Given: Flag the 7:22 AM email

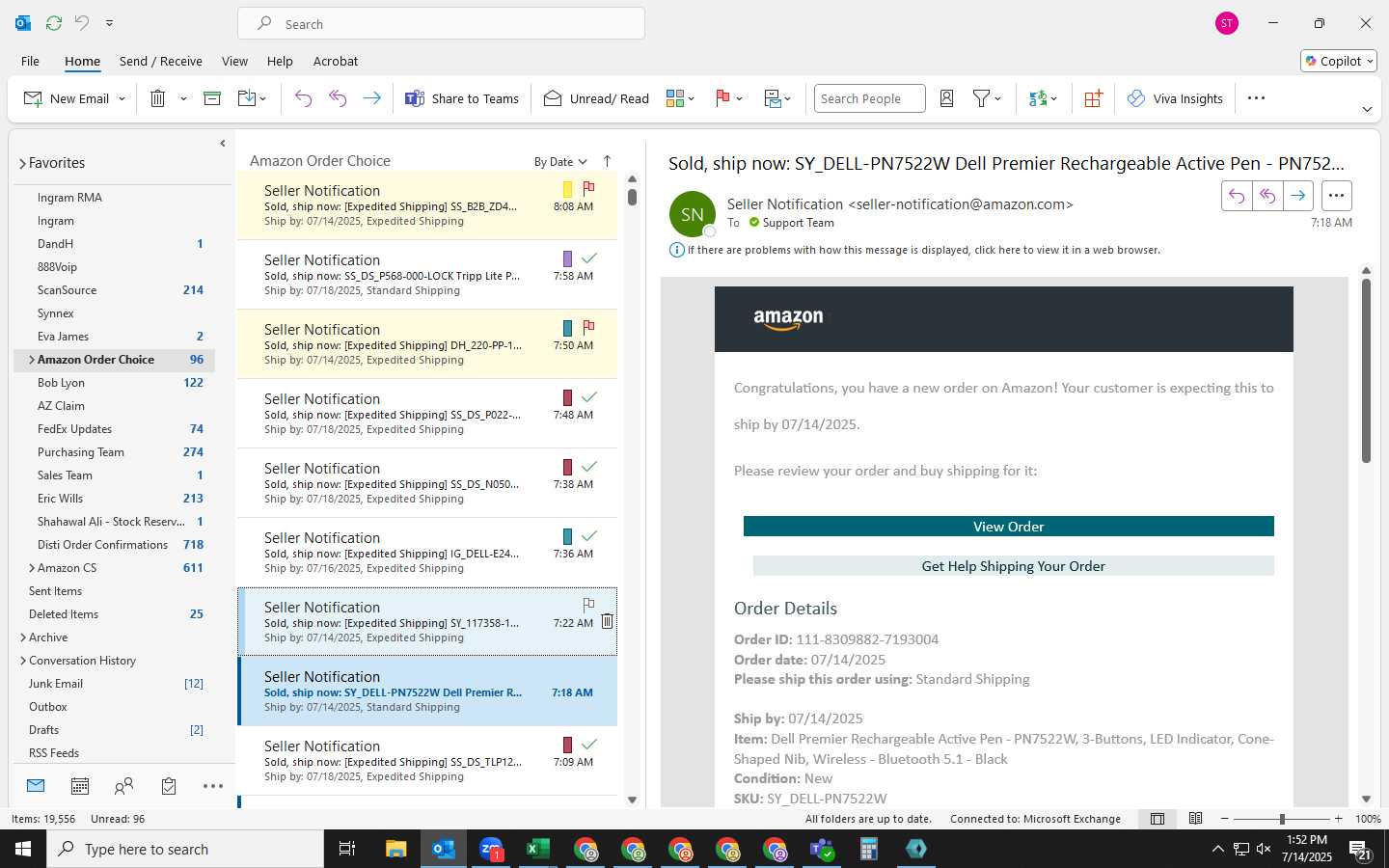Looking at the screenshot, I should pos(588,605).
